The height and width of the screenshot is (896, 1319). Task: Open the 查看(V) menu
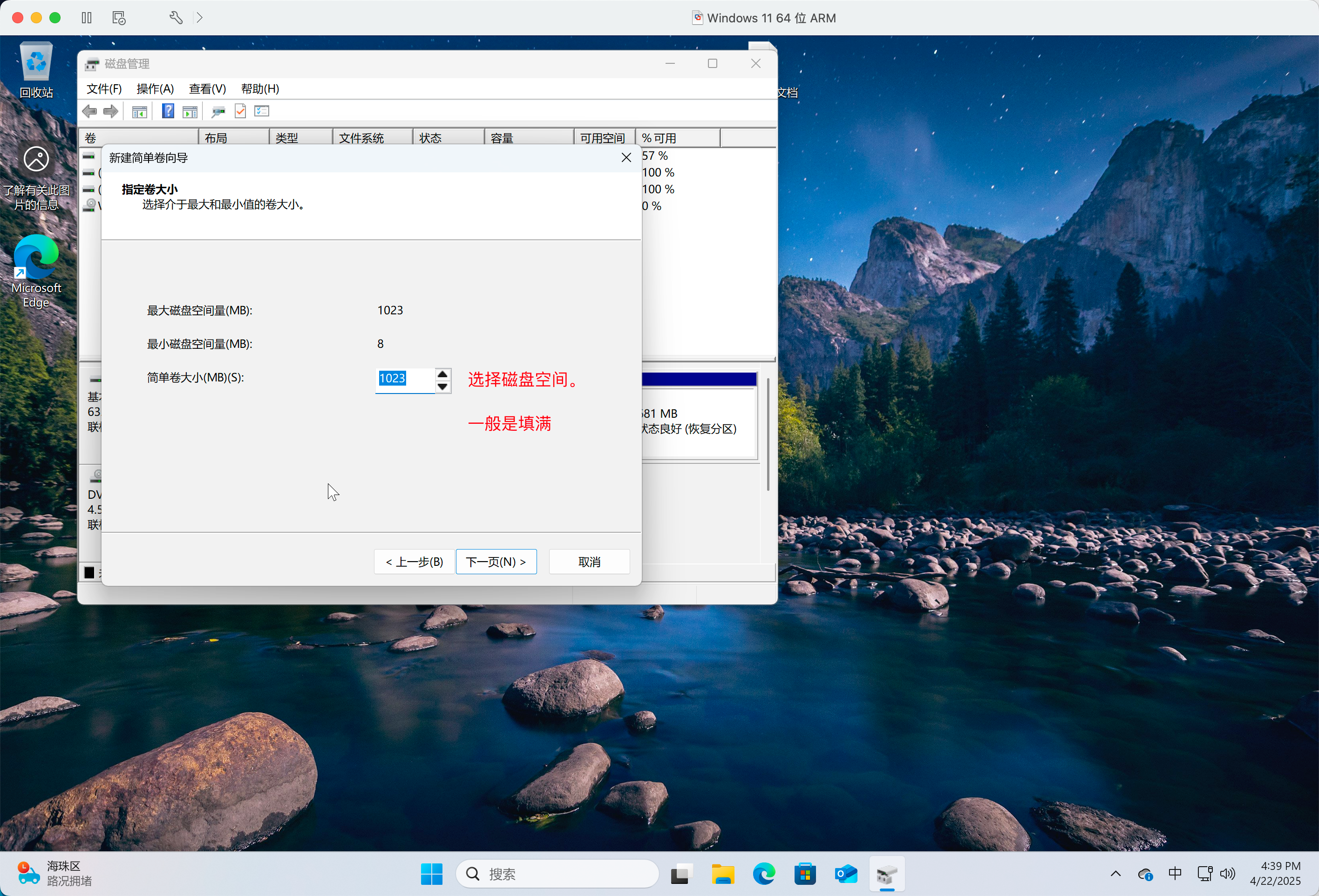pyautogui.click(x=207, y=89)
